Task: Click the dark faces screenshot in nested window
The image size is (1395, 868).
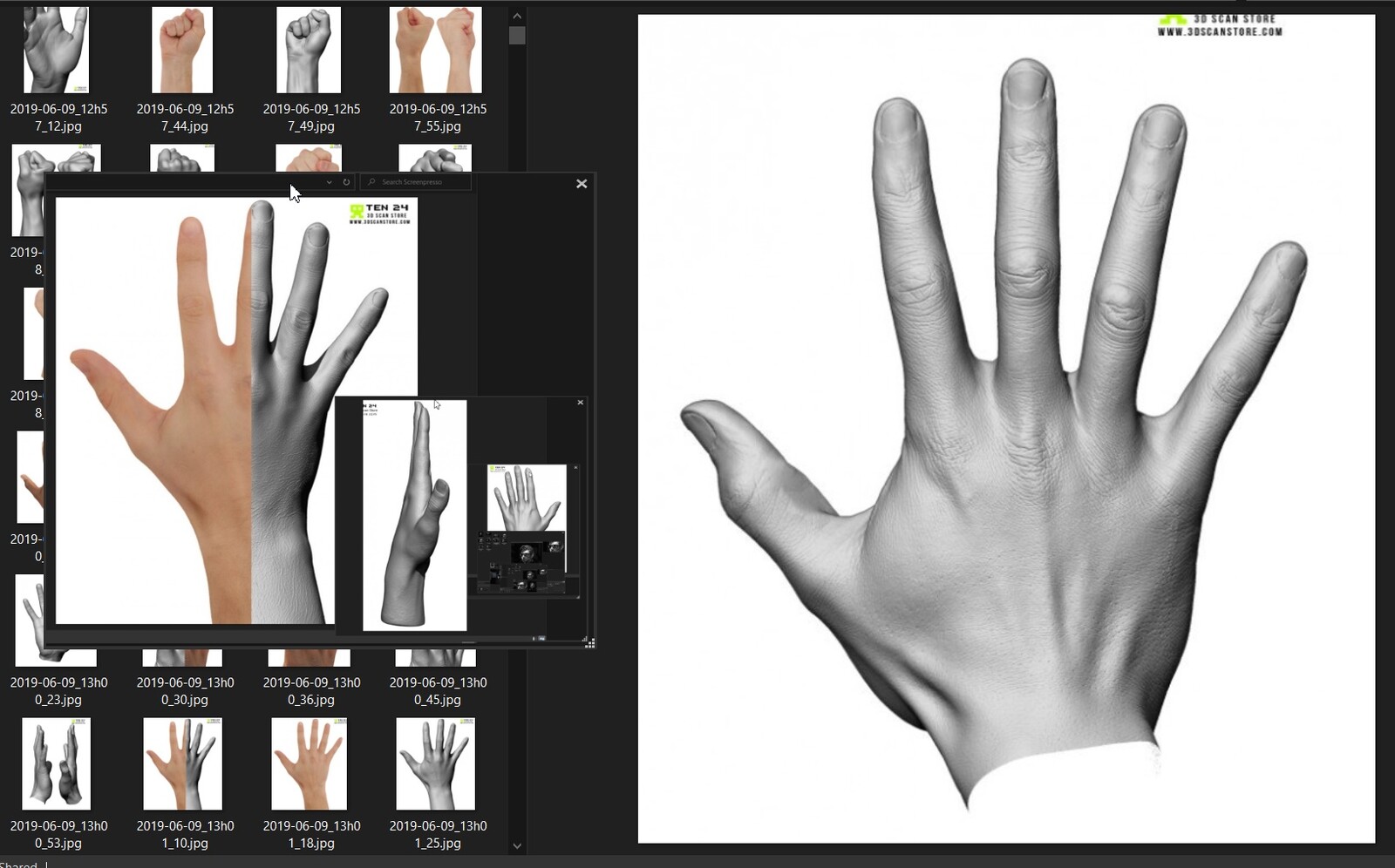Action: click(522, 562)
